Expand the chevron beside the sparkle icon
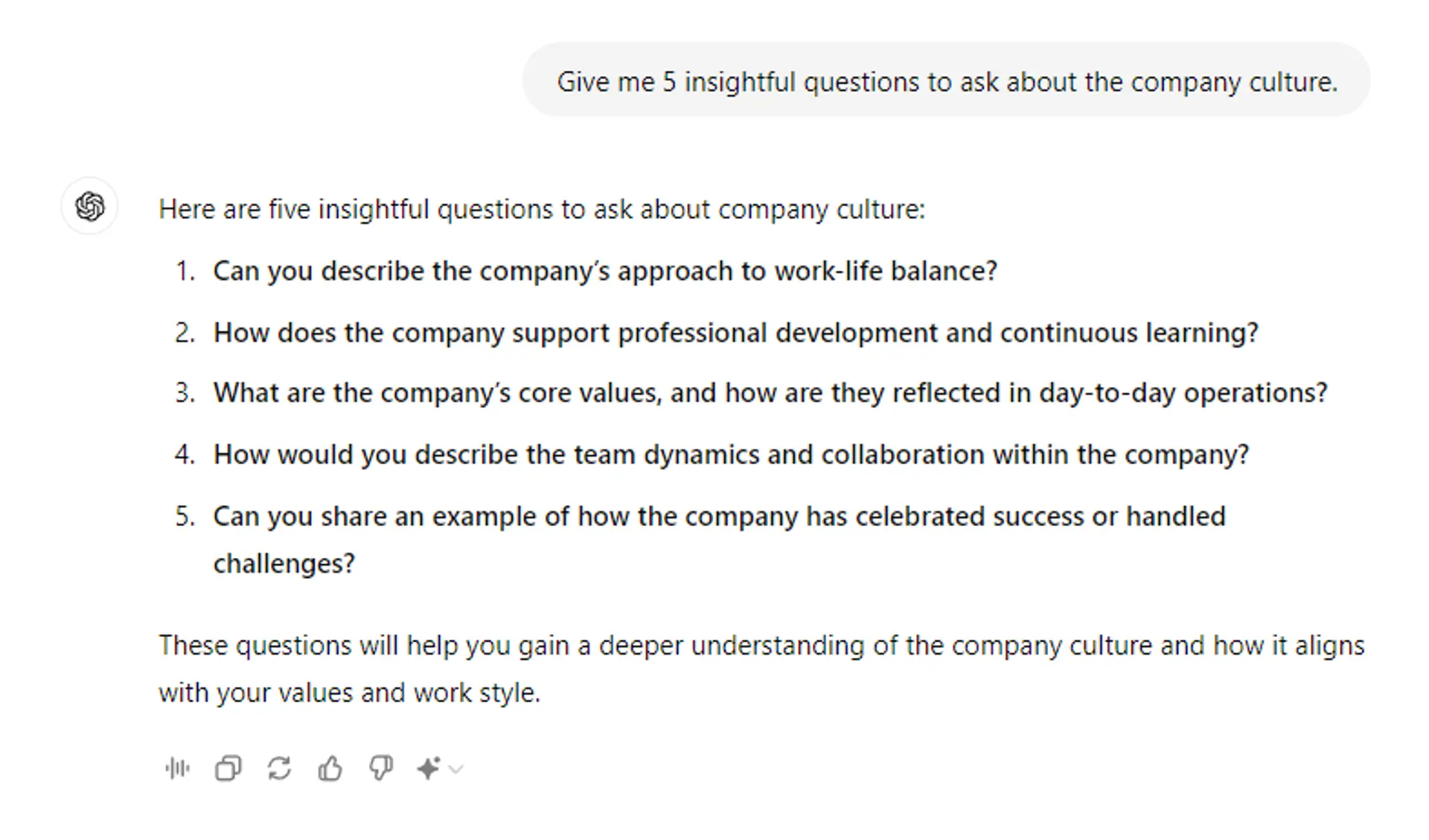Viewport: 1429px width, 840px height. click(x=456, y=769)
